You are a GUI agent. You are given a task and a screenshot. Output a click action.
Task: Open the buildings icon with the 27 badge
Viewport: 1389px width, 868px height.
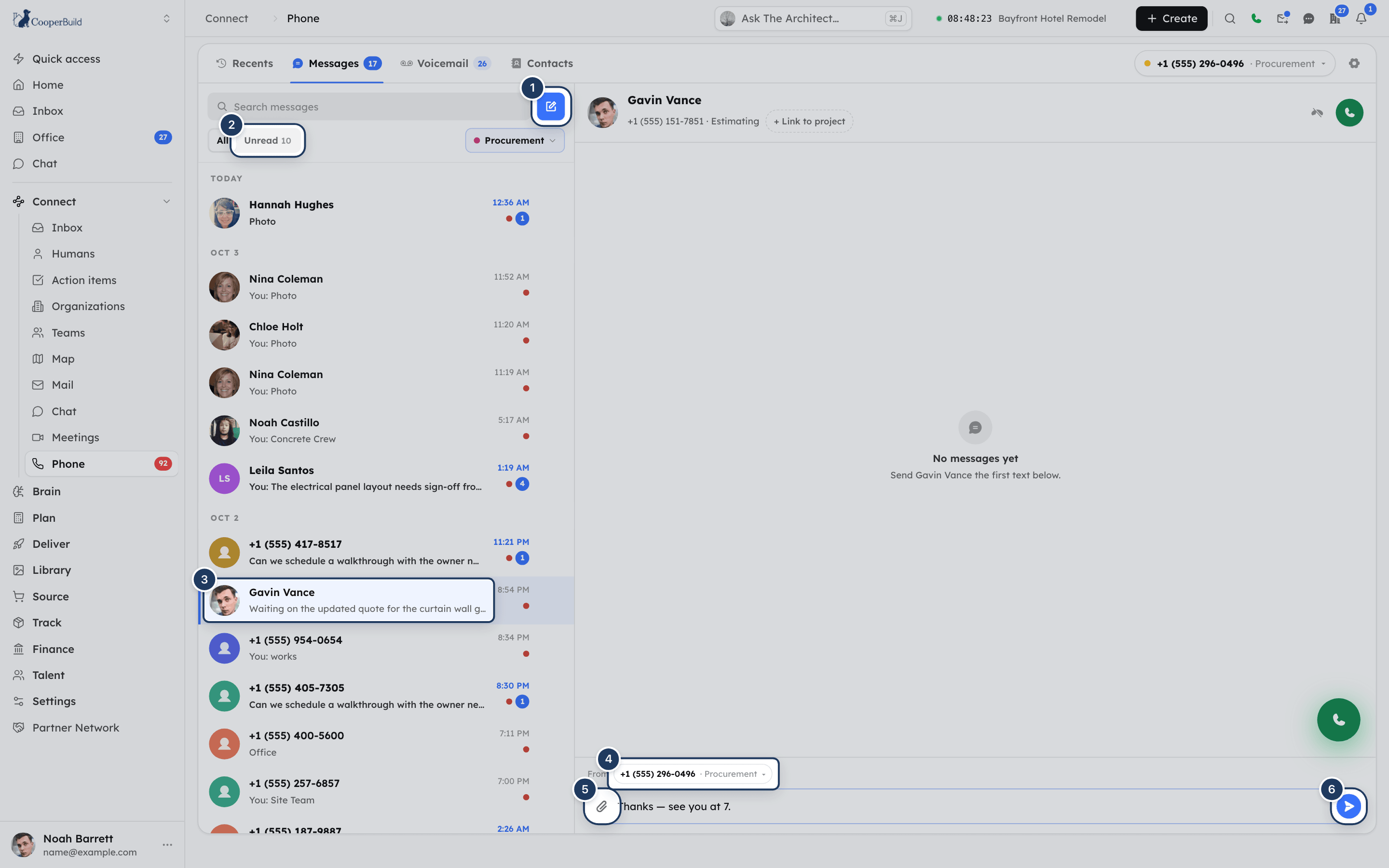pyautogui.click(x=1335, y=18)
